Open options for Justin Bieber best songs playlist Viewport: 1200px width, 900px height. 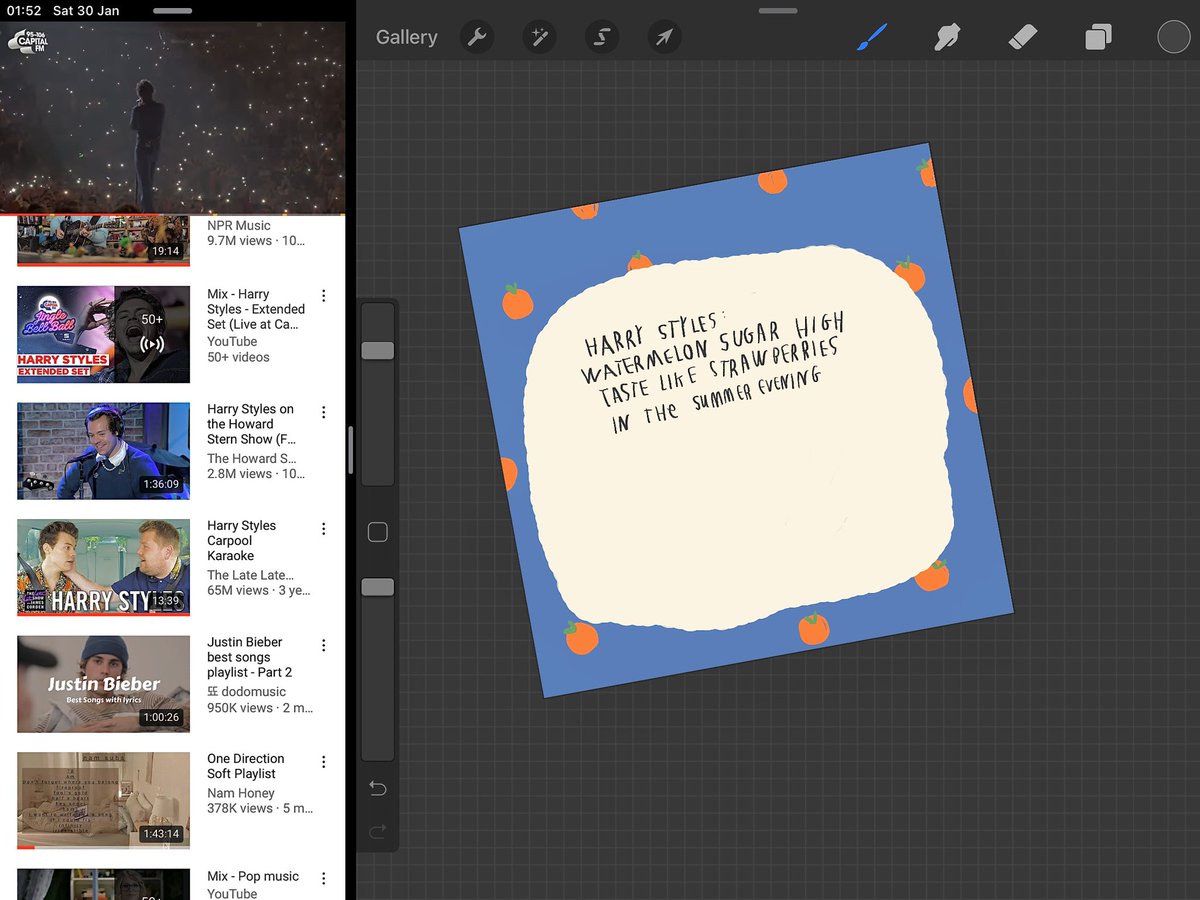point(323,645)
